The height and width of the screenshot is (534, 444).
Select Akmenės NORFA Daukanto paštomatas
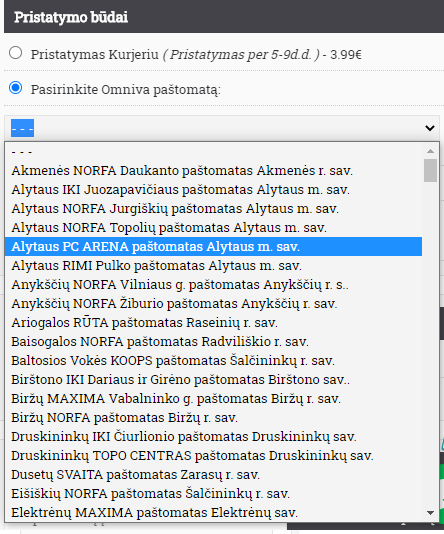[x=213, y=170]
